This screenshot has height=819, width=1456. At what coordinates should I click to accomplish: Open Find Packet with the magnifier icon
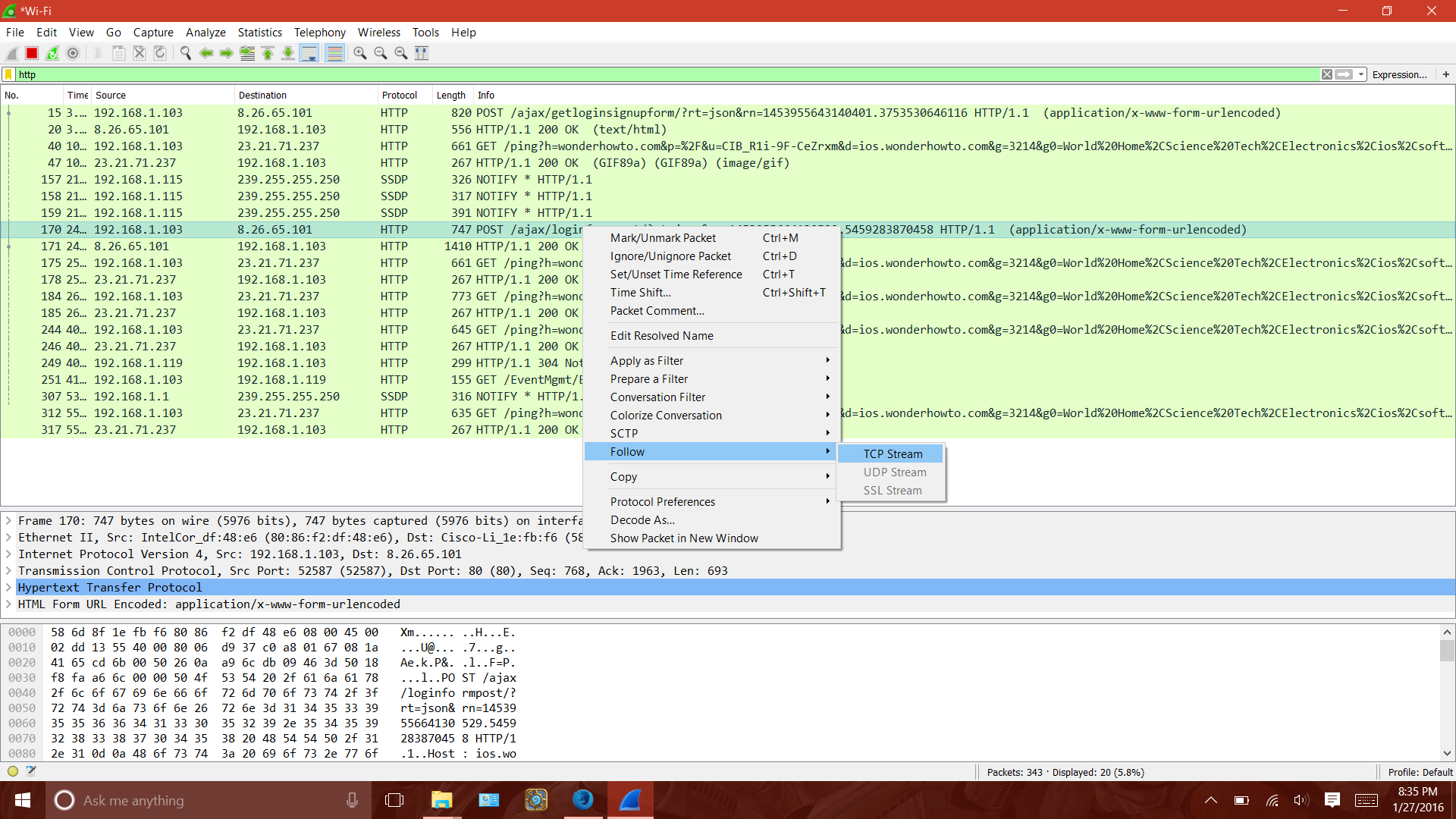[185, 53]
